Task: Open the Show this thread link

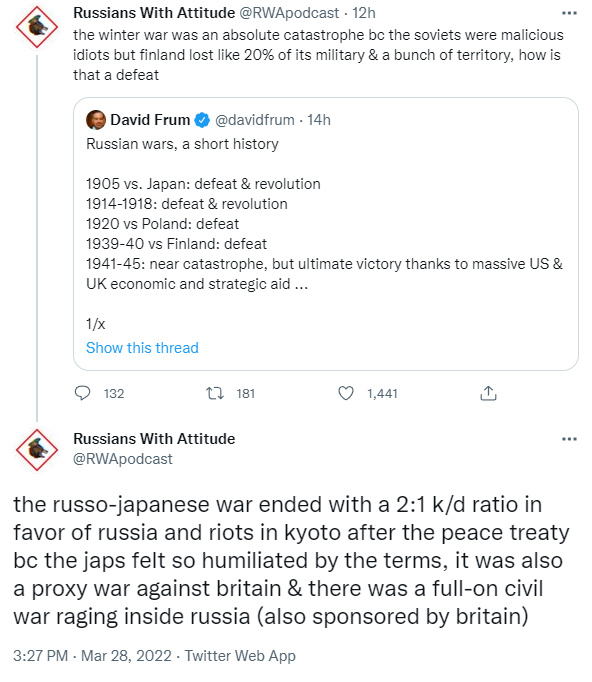Action: [142, 348]
